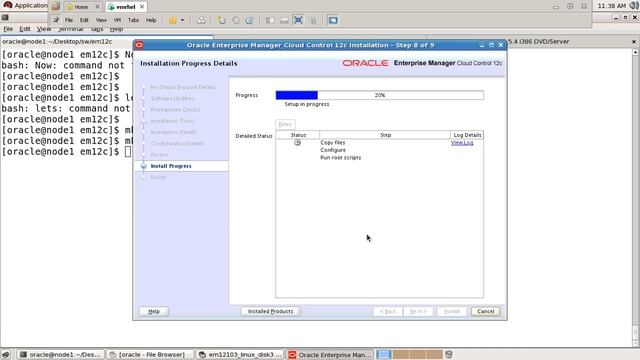This screenshot has width=640, height=360.
Task: Open the Applications menu in GNOME panel
Action: tap(27, 5)
